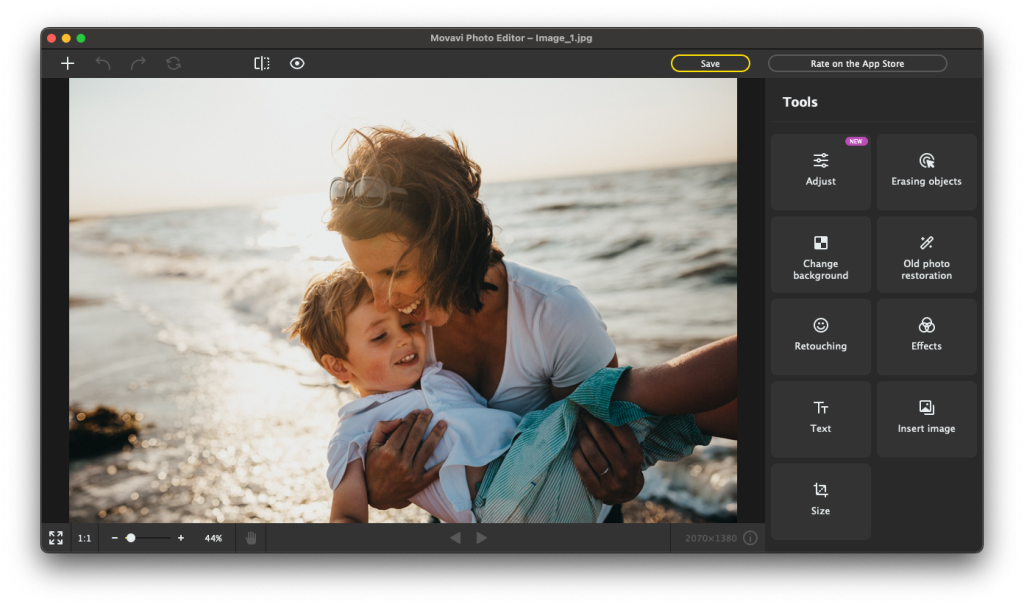Undo the last edit
1024x607 pixels.
[102, 63]
